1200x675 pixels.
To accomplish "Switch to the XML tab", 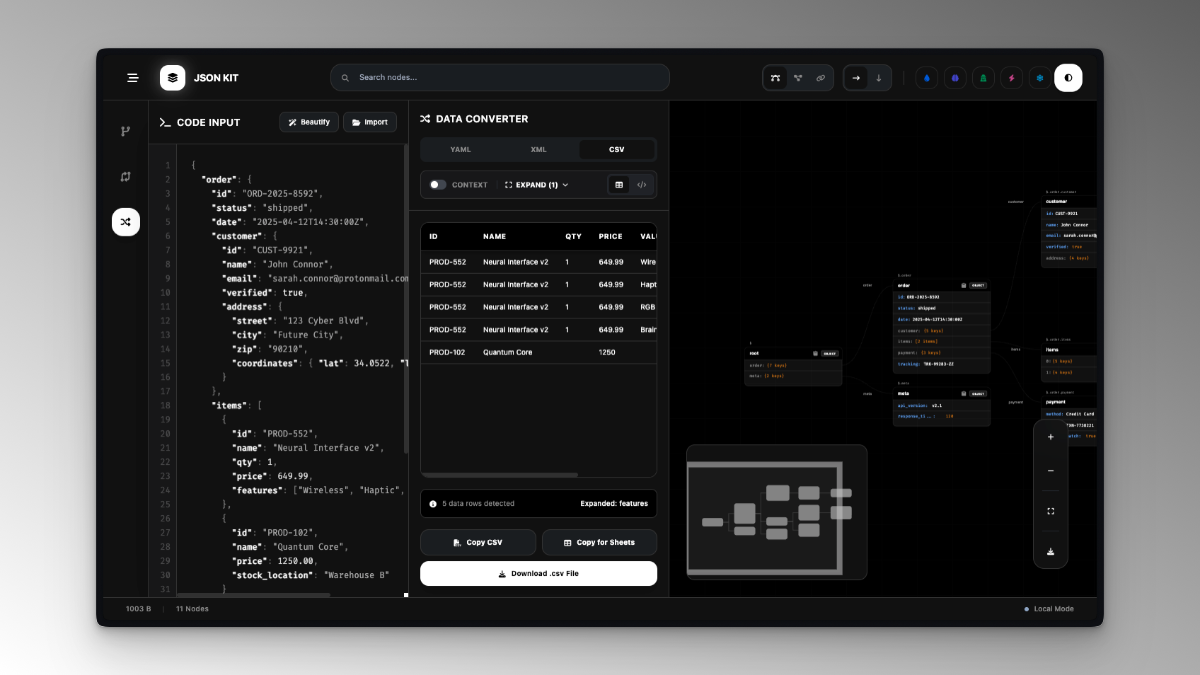I will point(538,148).
